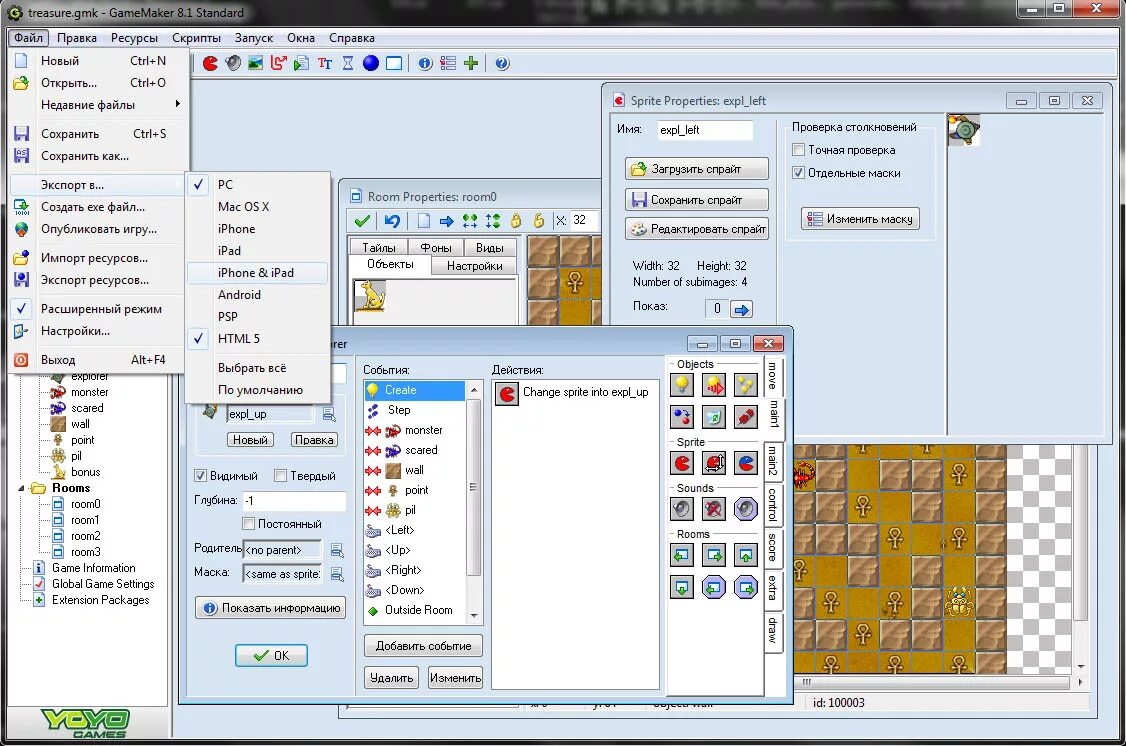Screen dimensions: 1126x746
Task: Toggle the 'Постоянный' checkbox
Action: click(249, 524)
